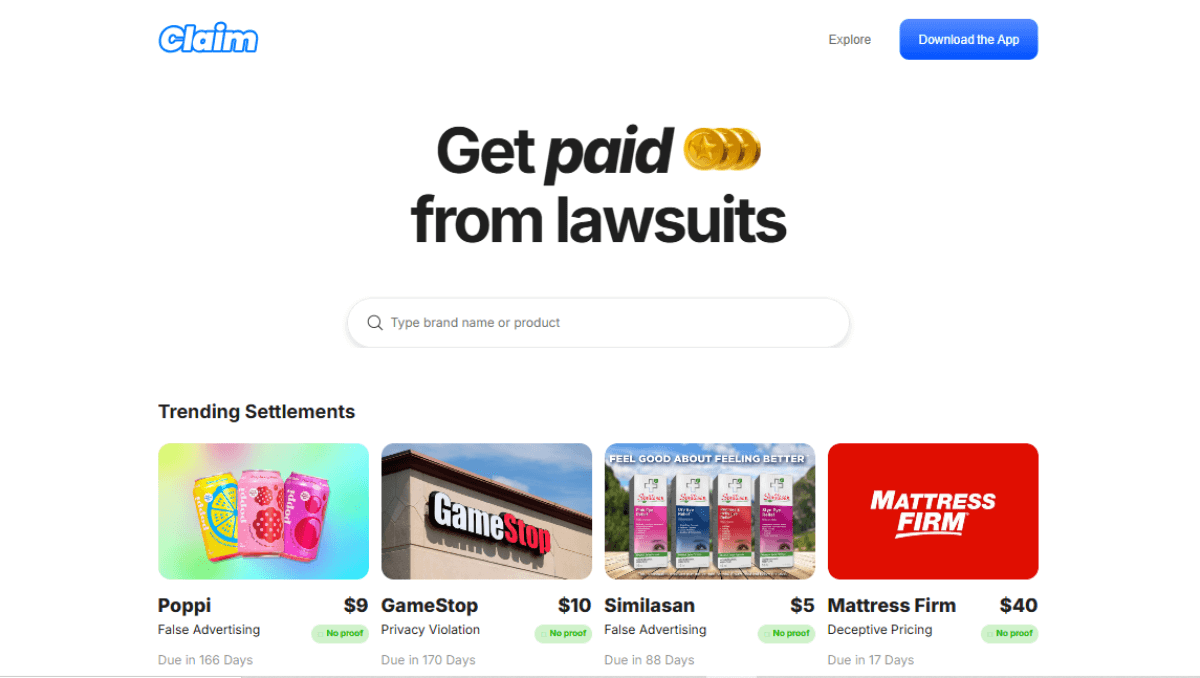Select the GameStop settlement title
Viewport: 1200px width, 678px height.
pos(430,605)
